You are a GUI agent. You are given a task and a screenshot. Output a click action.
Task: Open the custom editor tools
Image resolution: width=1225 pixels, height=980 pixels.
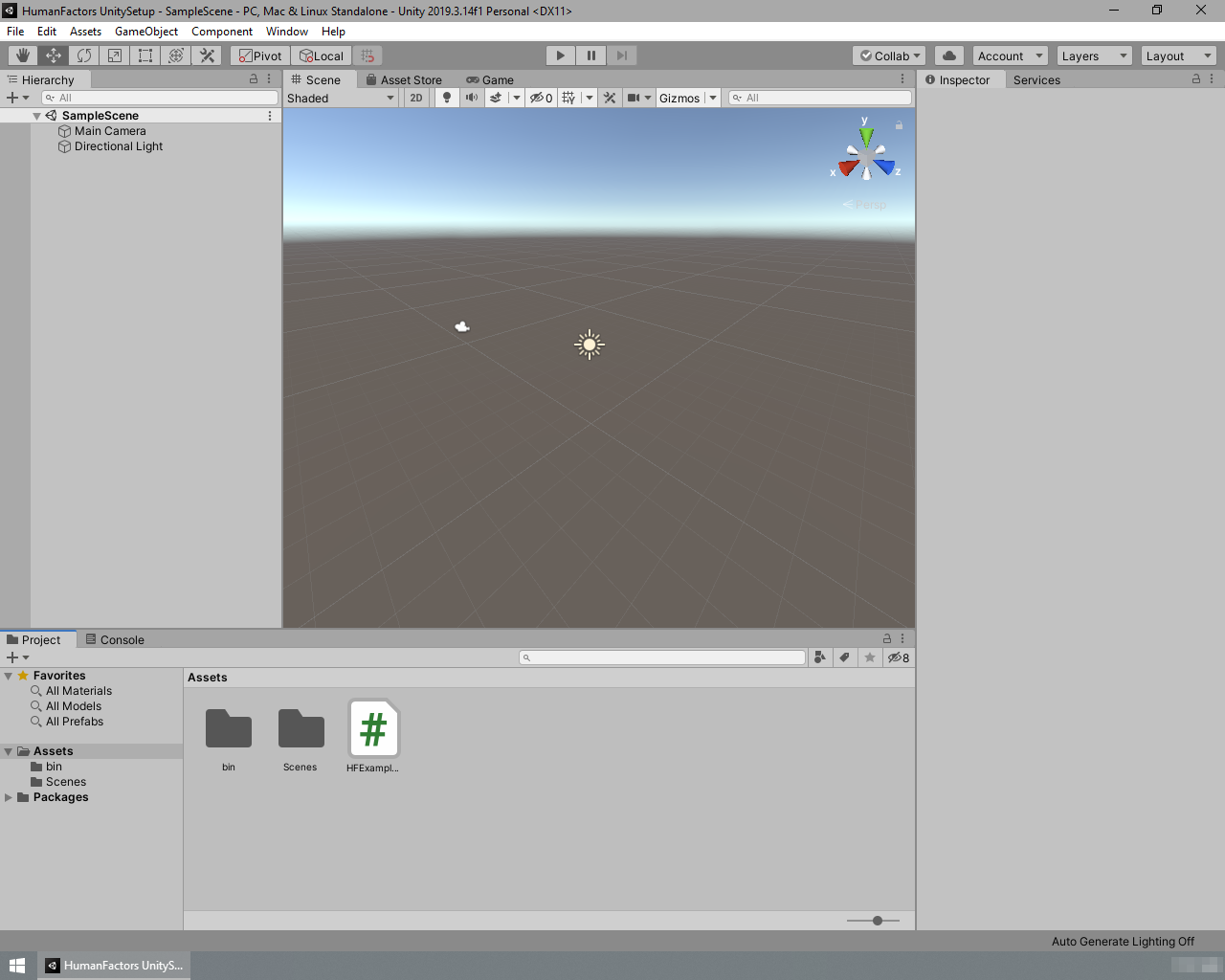207,56
